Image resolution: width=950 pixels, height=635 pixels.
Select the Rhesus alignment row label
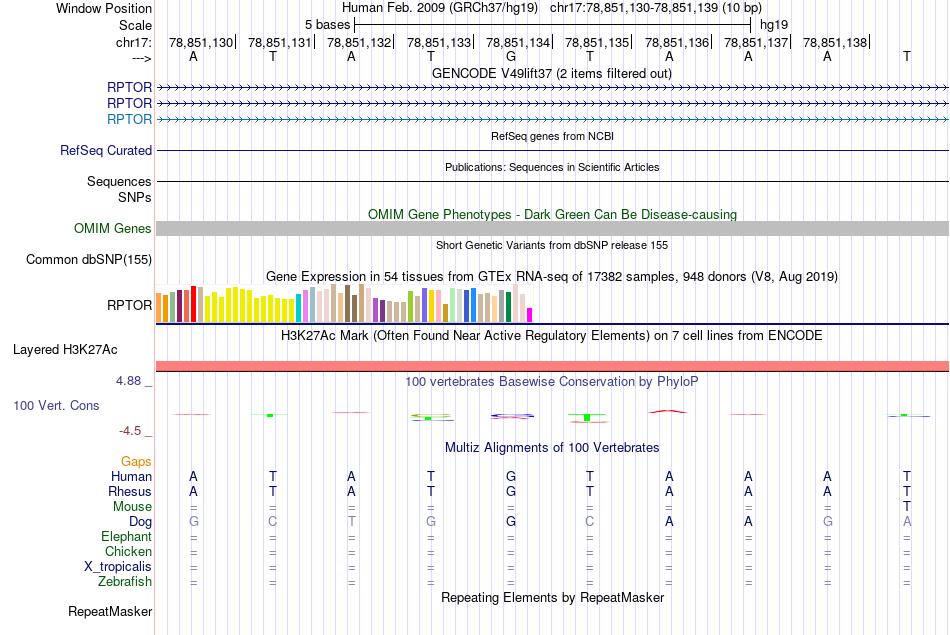point(130,491)
